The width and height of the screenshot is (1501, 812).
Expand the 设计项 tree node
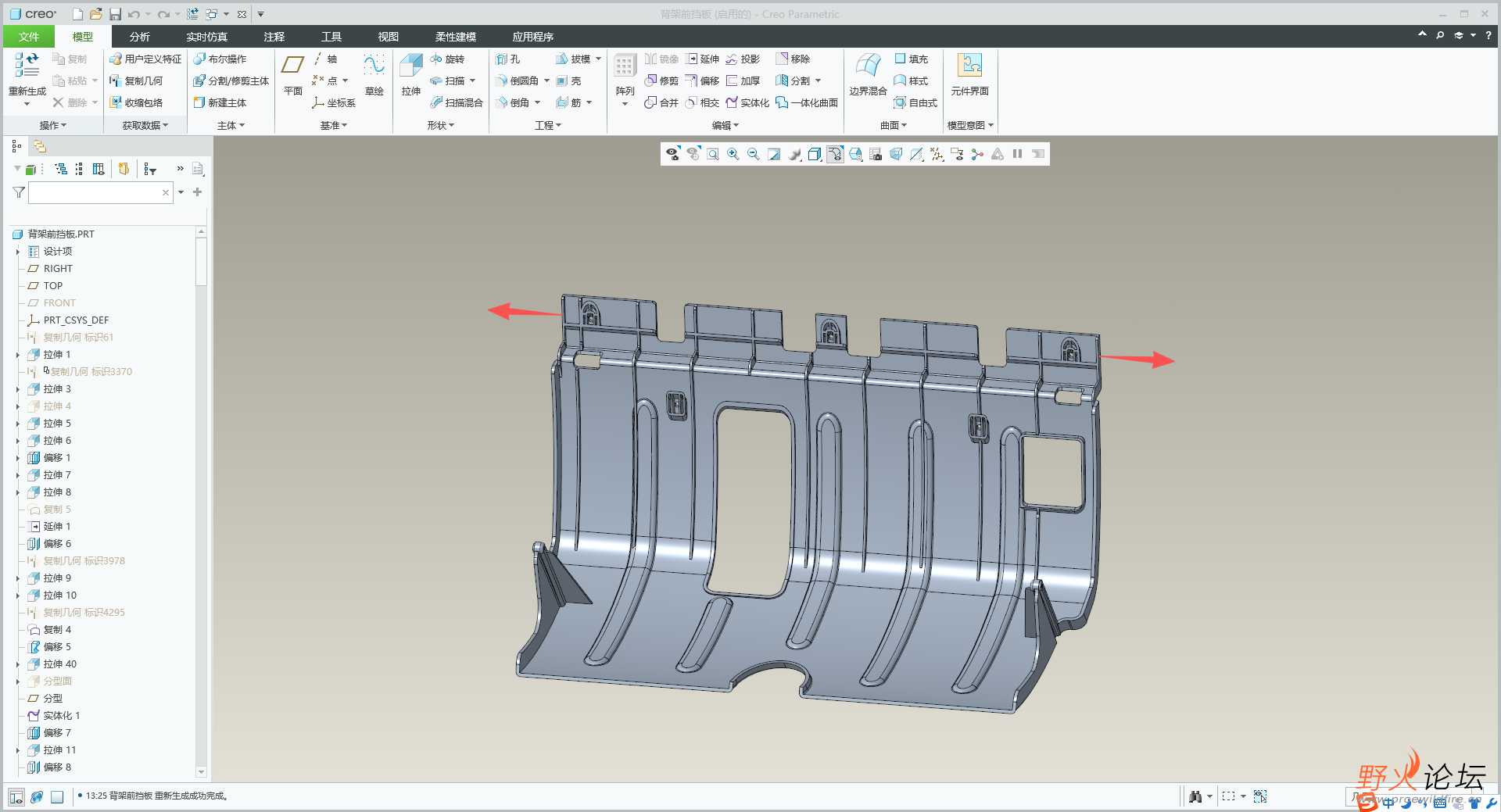(18, 252)
